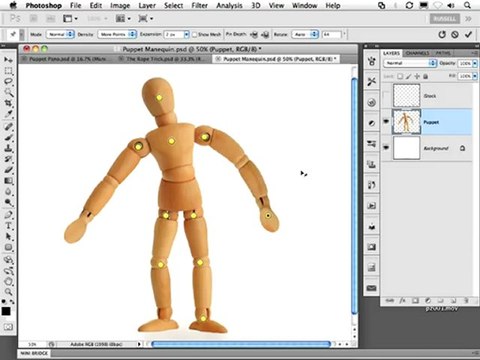Open Spotlight search in menu bar
The image size is (480, 360).
(468, 5)
